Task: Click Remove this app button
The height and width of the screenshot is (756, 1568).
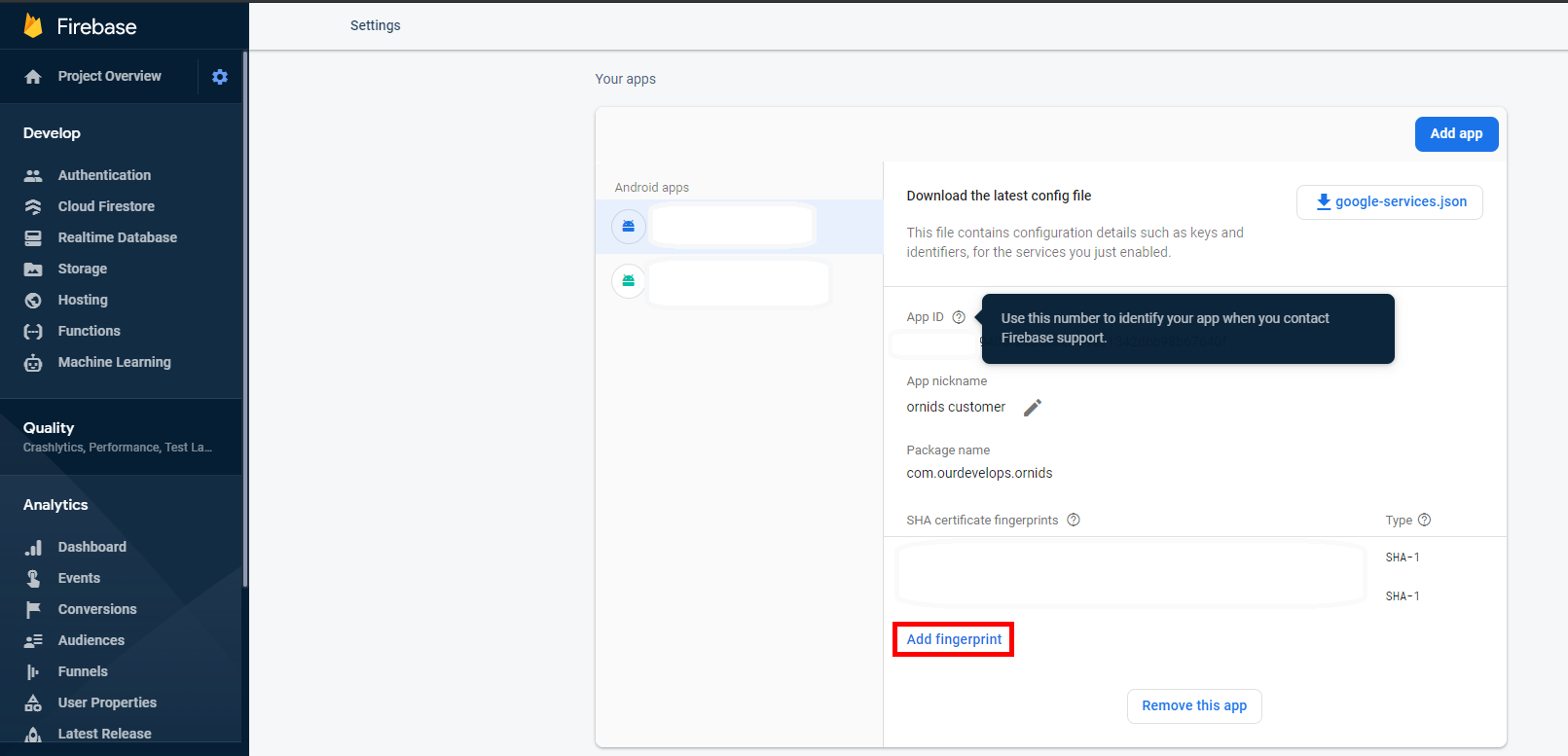Action: click(1194, 706)
